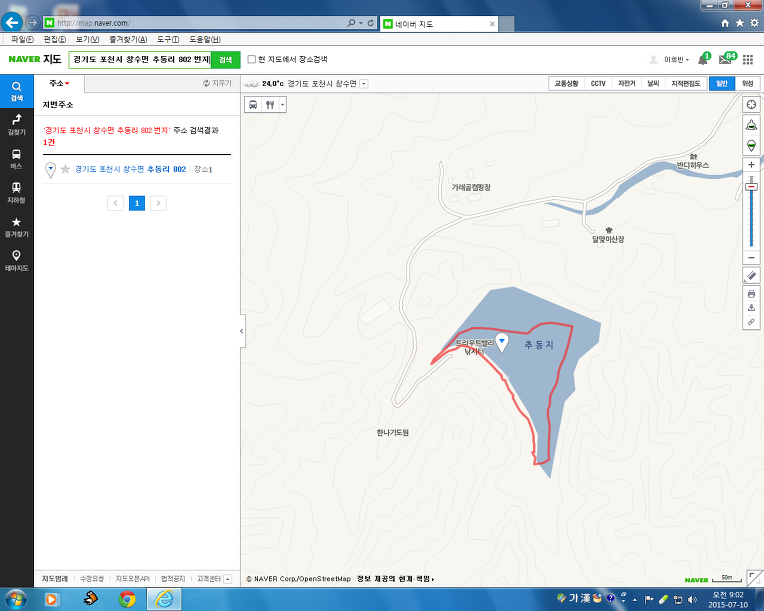Toggle 날씨 weather overlay

pos(653,84)
